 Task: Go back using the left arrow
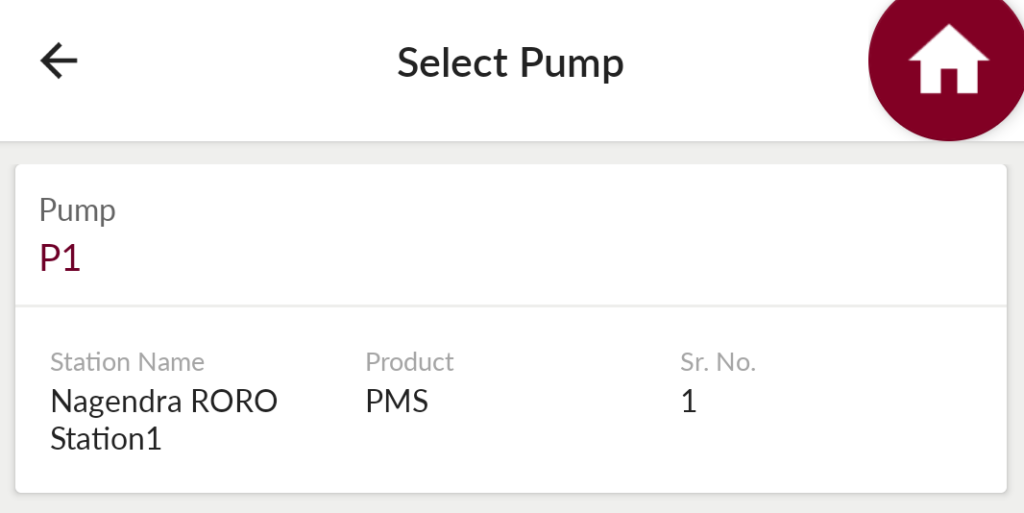(x=59, y=61)
